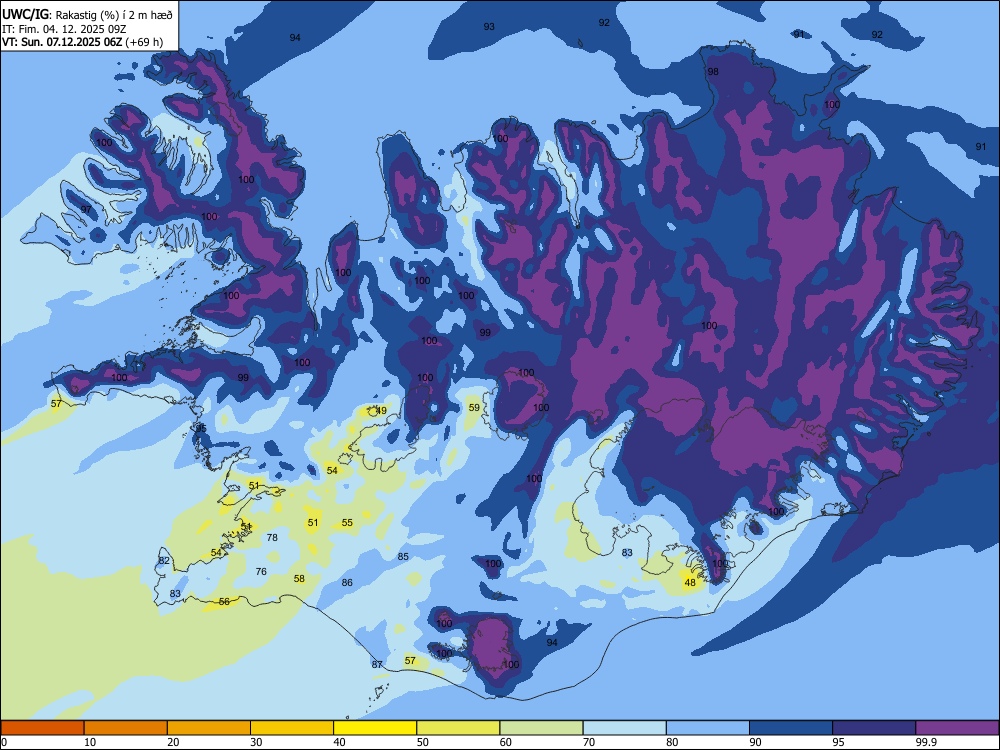Click the dark indigo 95–99.9 legend swatch
Viewport: 1000px width, 750px height.
pos(874,728)
